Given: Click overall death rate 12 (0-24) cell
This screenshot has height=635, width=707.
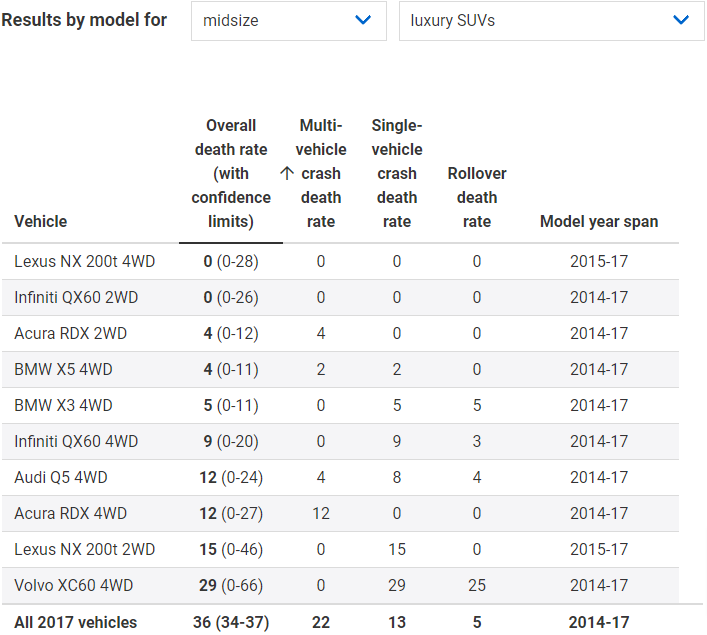Looking at the screenshot, I should click(x=231, y=478).
